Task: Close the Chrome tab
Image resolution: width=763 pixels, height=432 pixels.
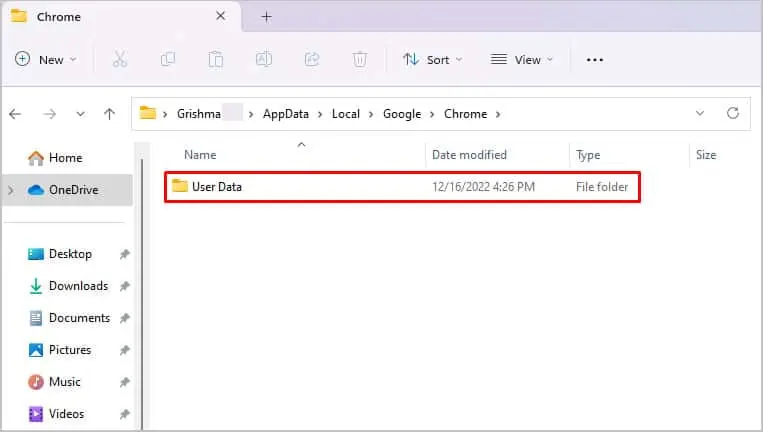Action: point(220,16)
